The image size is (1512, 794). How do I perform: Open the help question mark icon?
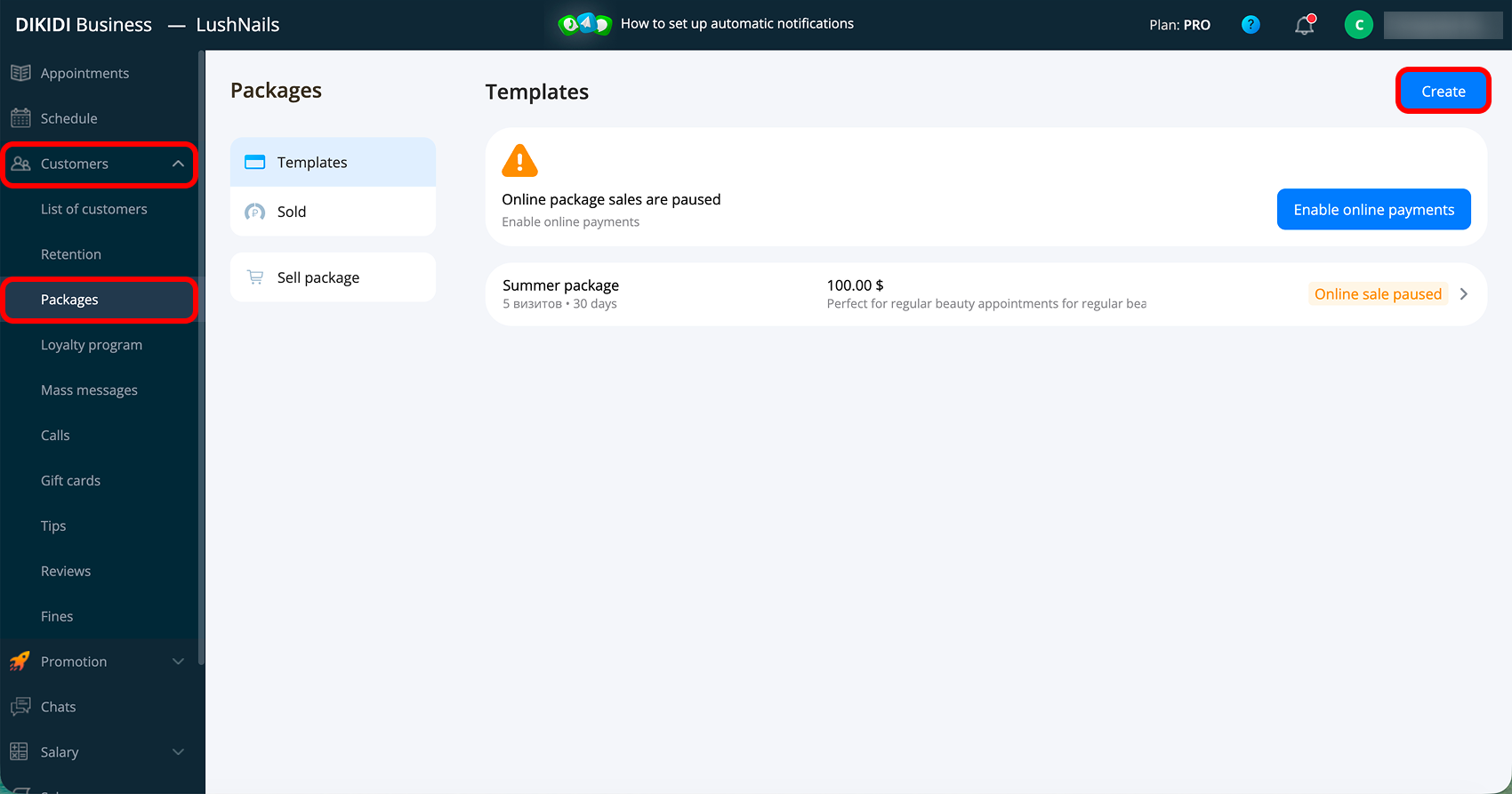coord(1251,25)
